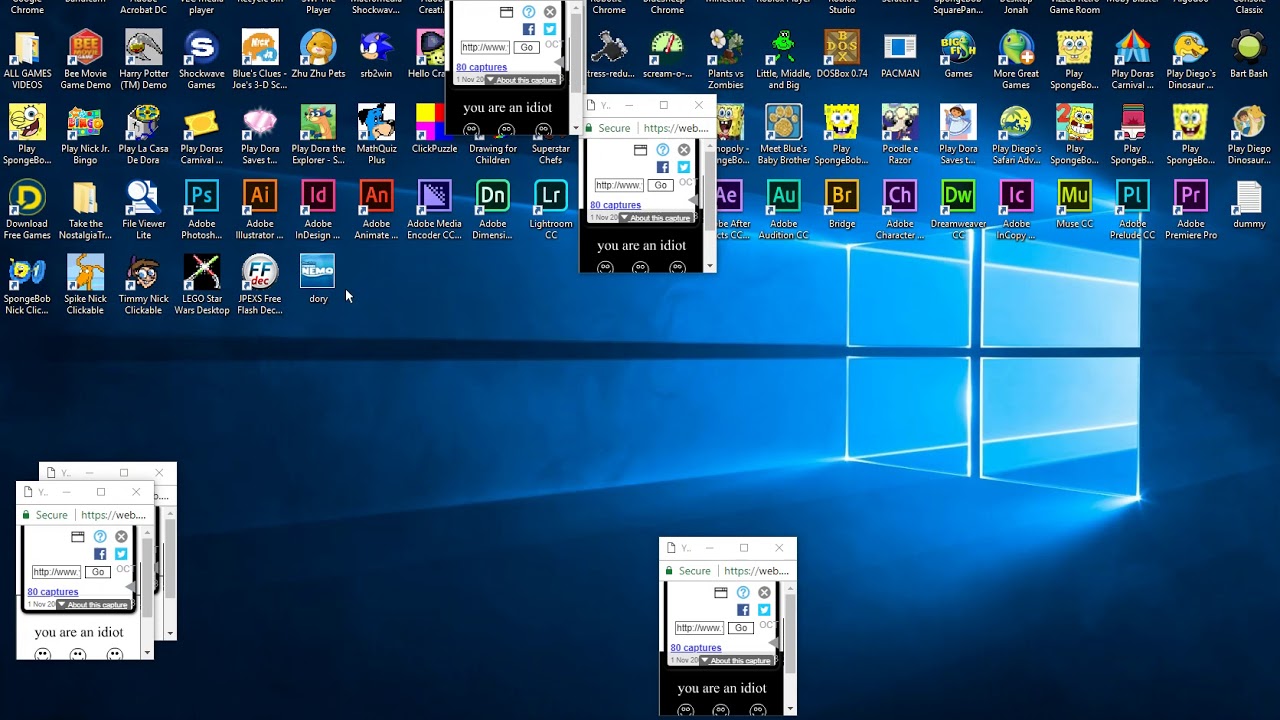Open Adobe Premiere Pro shortcut

[1191, 210]
